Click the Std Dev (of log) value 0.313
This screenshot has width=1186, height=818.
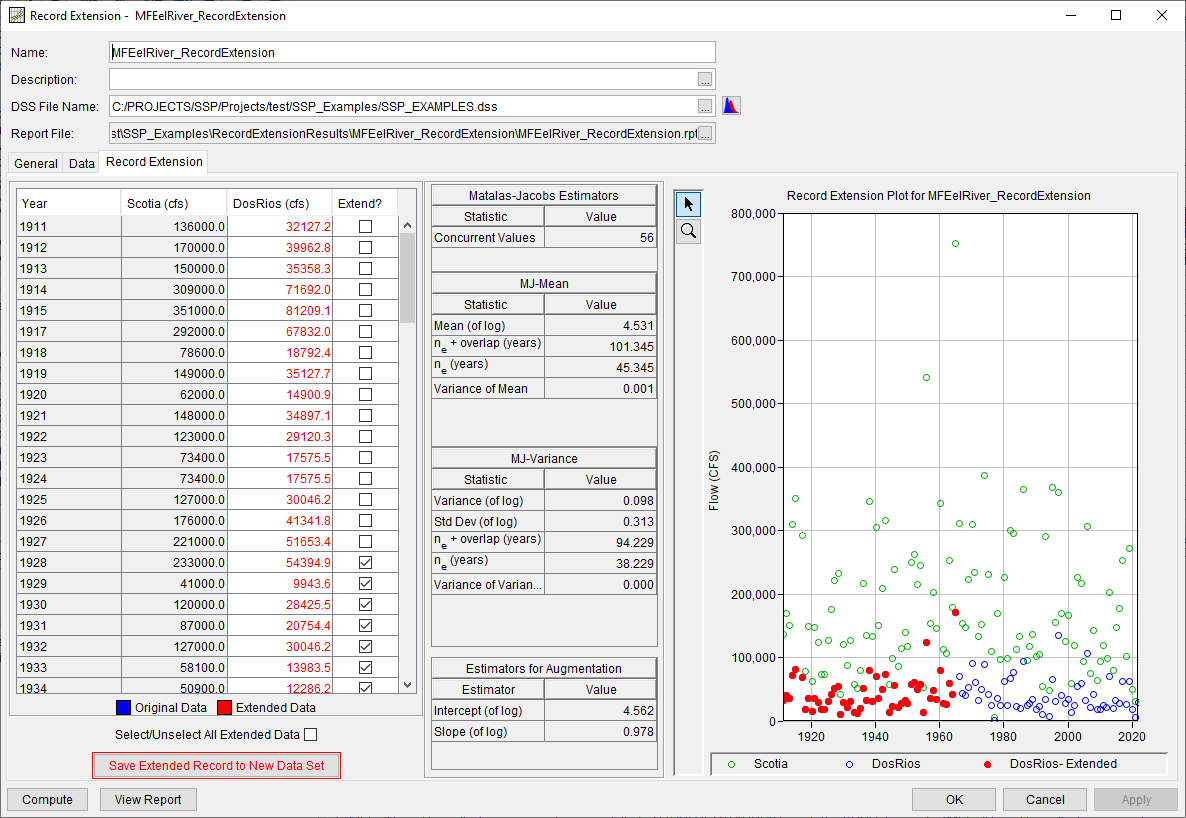pyautogui.click(x=601, y=521)
